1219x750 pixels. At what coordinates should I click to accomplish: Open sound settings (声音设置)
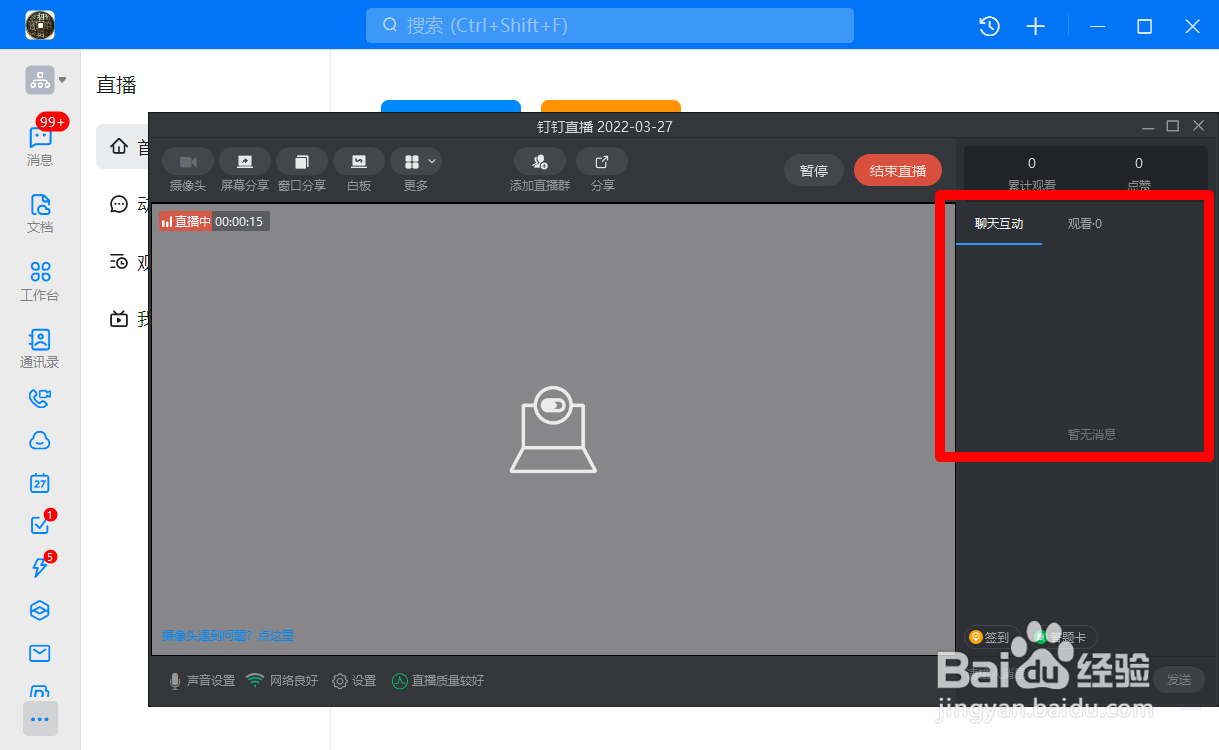(202, 681)
